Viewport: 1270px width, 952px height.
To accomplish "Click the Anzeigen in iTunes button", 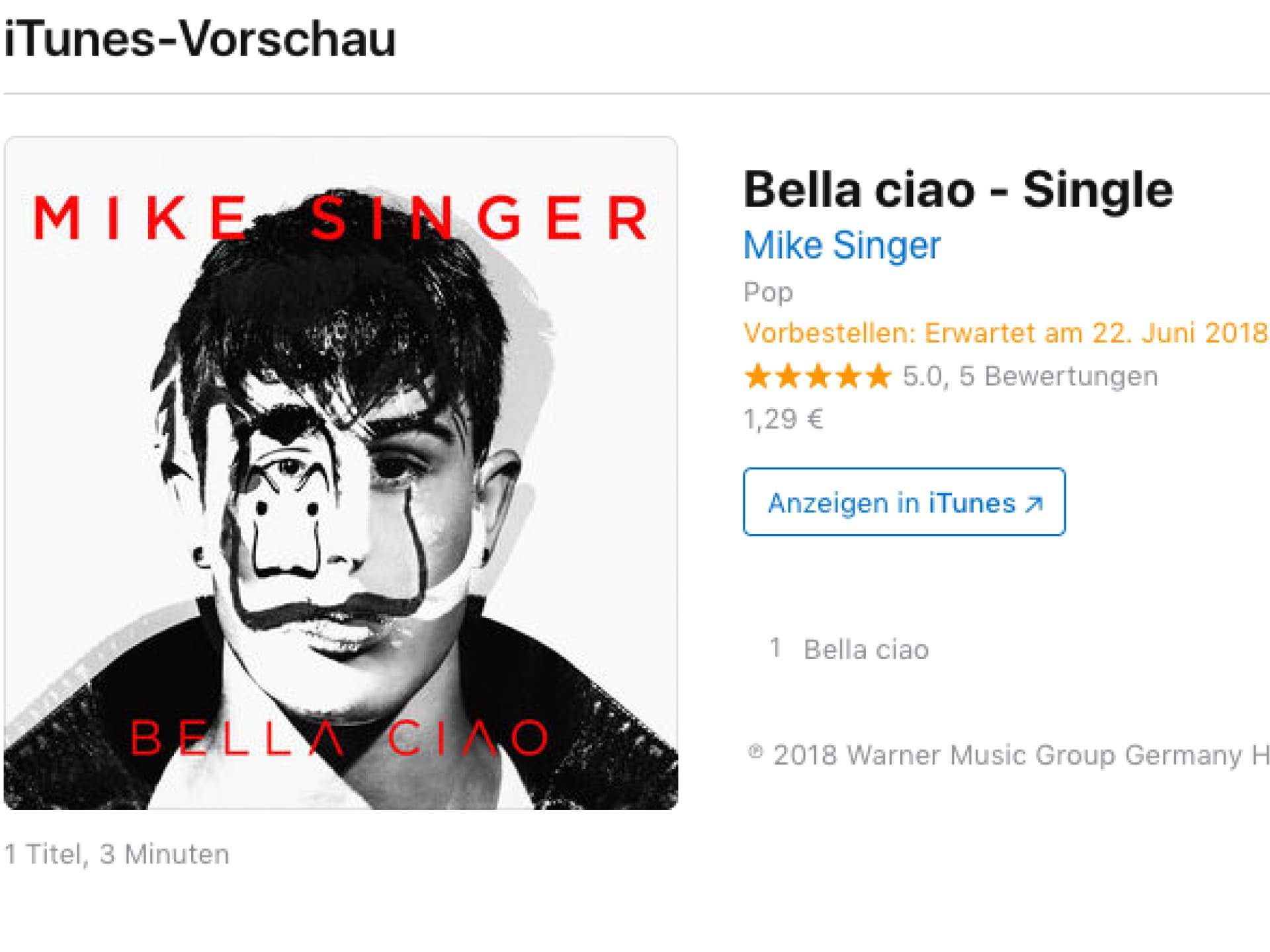I will [x=904, y=502].
